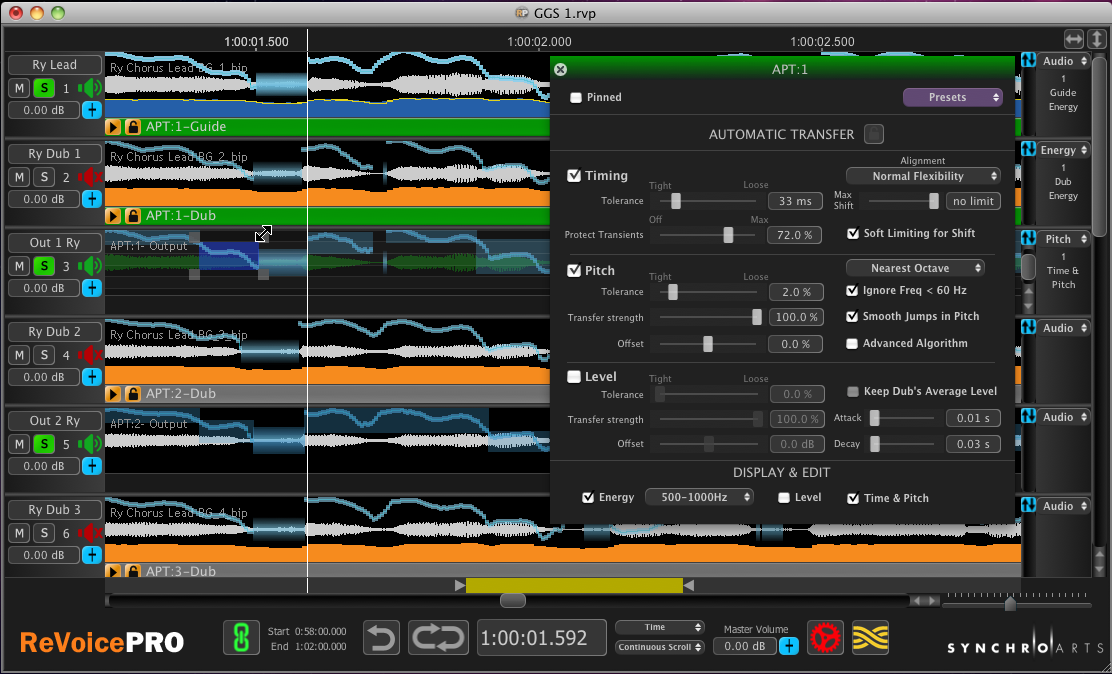Click the green chain link icon in transport

pyautogui.click(x=240, y=637)
